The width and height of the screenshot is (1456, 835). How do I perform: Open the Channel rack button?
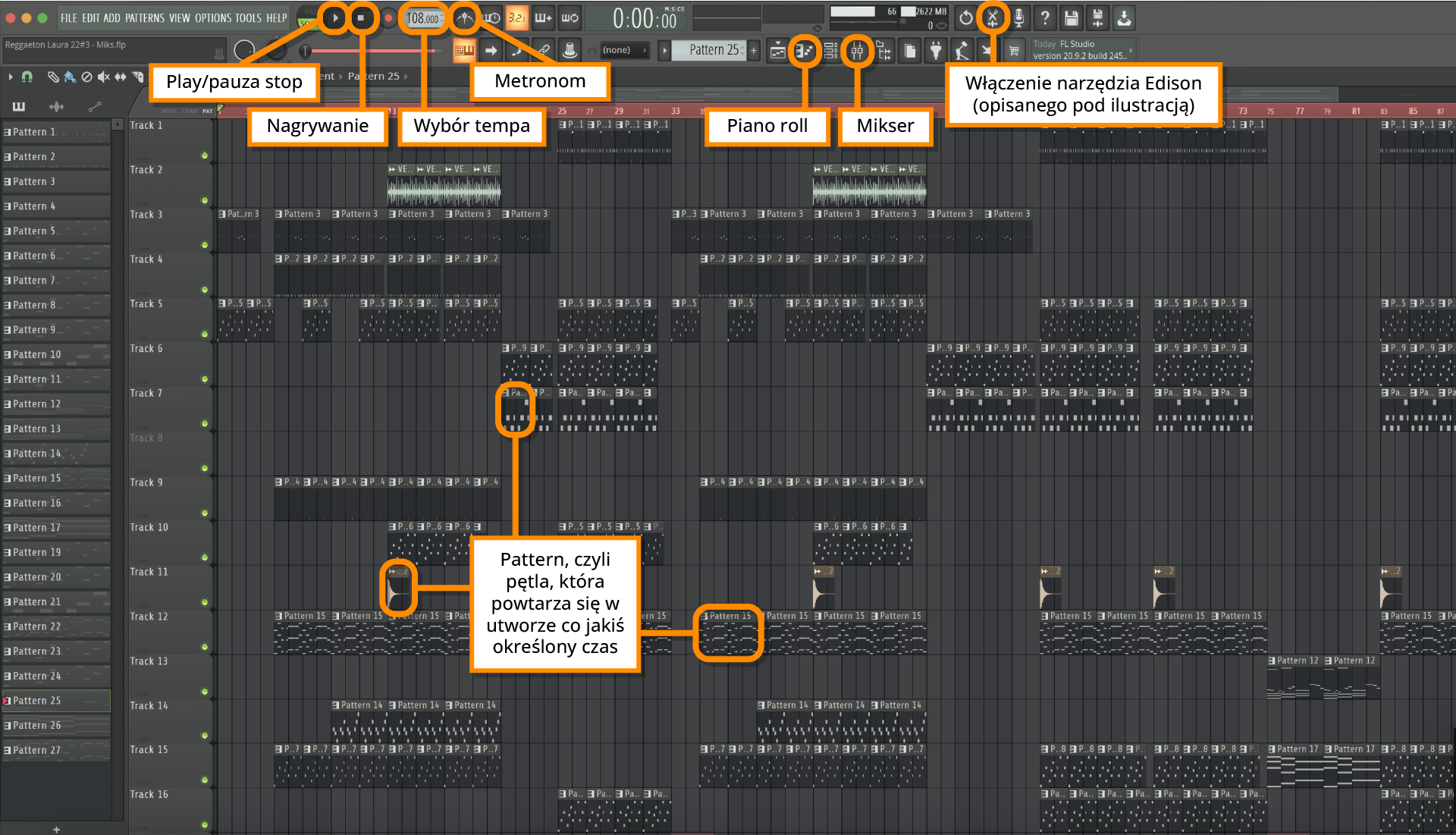[x=830, y=51]
